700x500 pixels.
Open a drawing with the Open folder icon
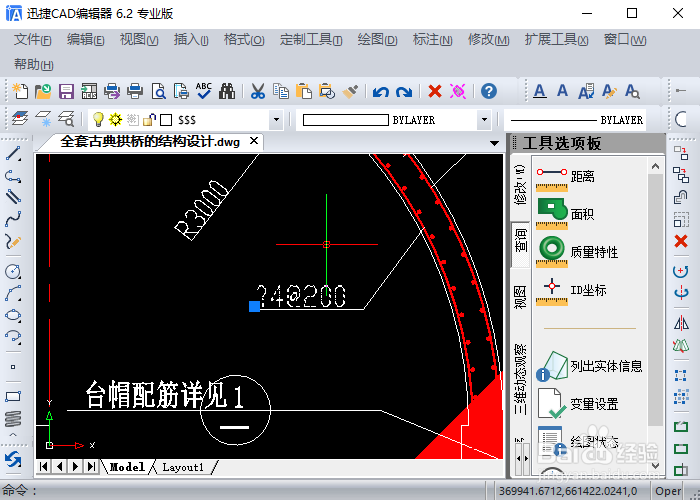tap(43, 92)
